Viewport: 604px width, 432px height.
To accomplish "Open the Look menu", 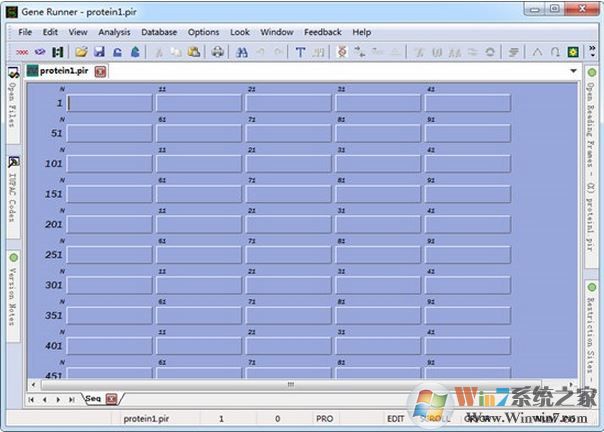I will [240, 32].
